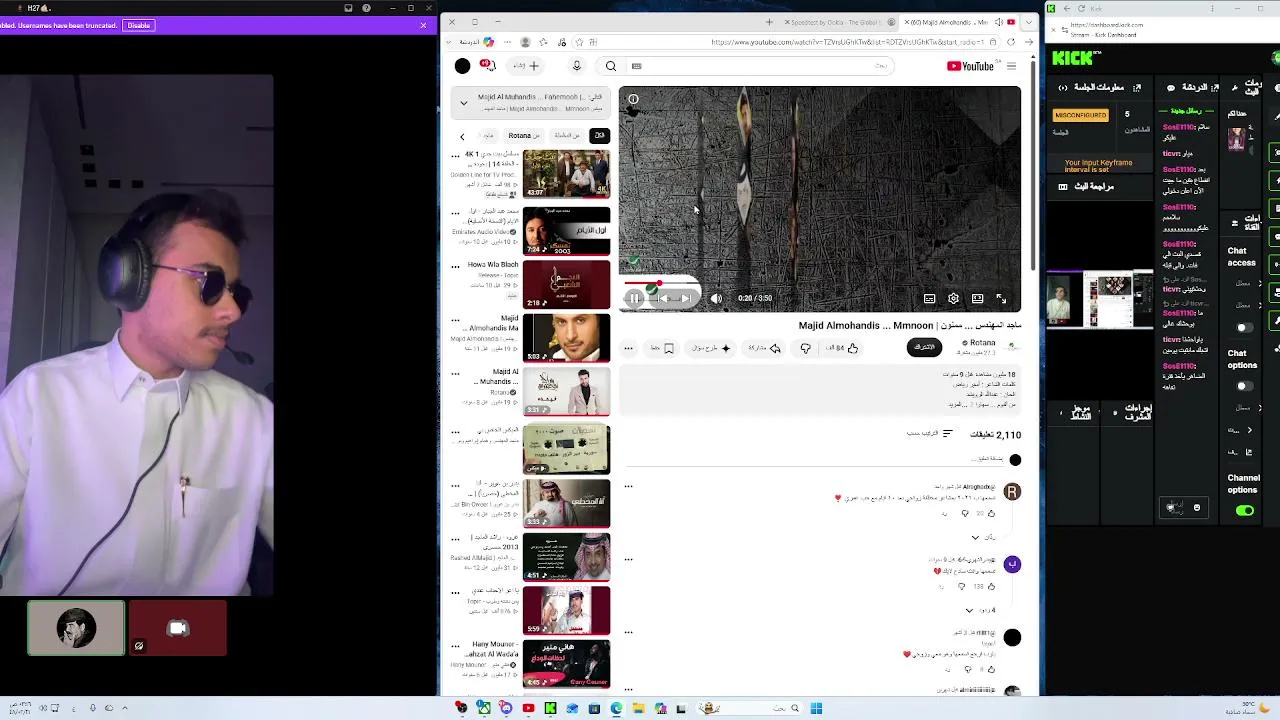The width and height of the screenshot is (1280, 720).
Task: Open the YouTube account avatar menu
Action: pyautogui.click(x=462, y=66)
